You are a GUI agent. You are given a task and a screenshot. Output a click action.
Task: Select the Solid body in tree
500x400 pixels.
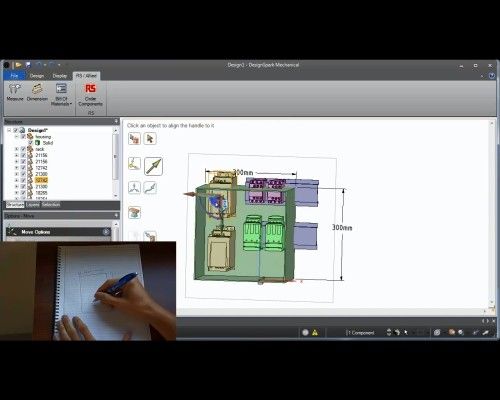pyautogui.click(x=48, y=143)
